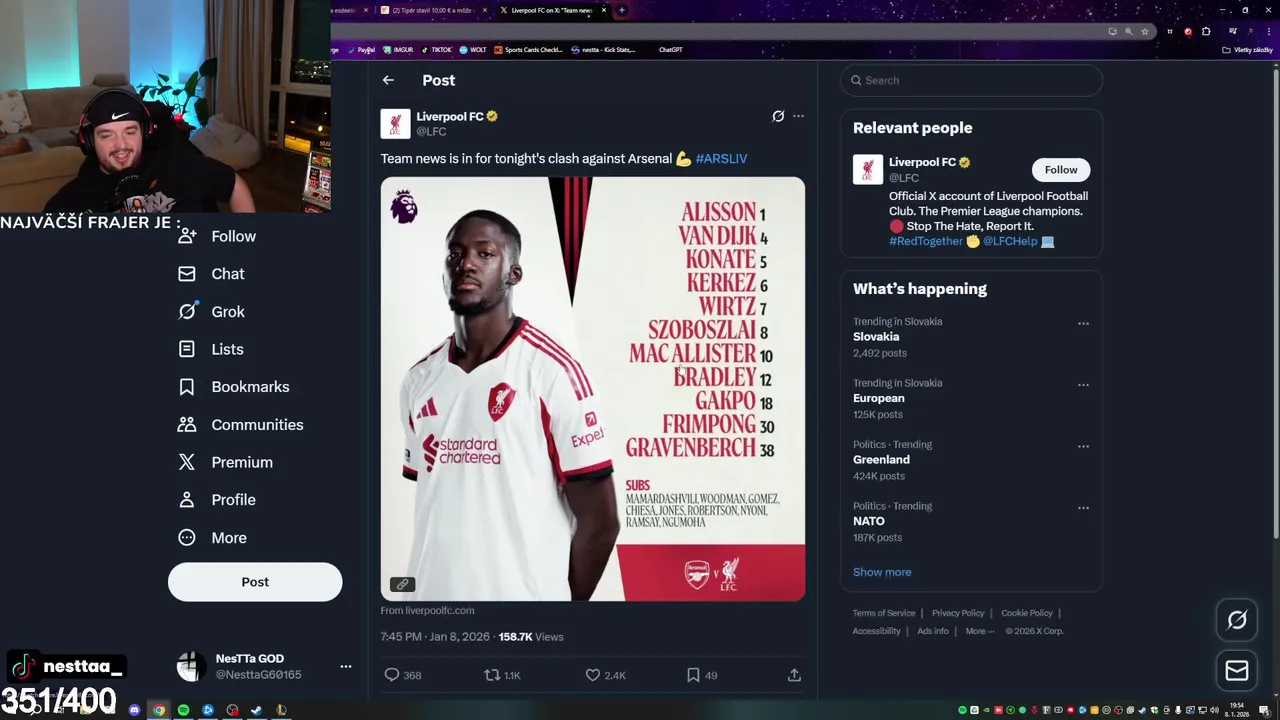1280x720 pixels.
Task: Open liverpoolfc.com source link
Action: pos(427,610)
